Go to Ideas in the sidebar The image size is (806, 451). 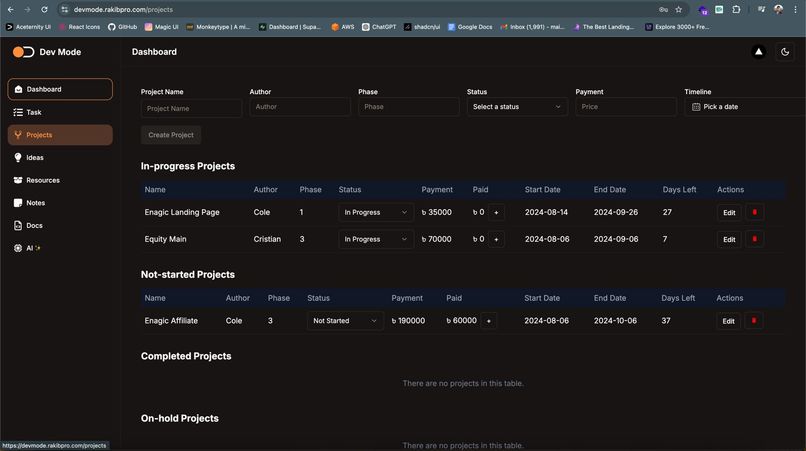tap(60, 157)
